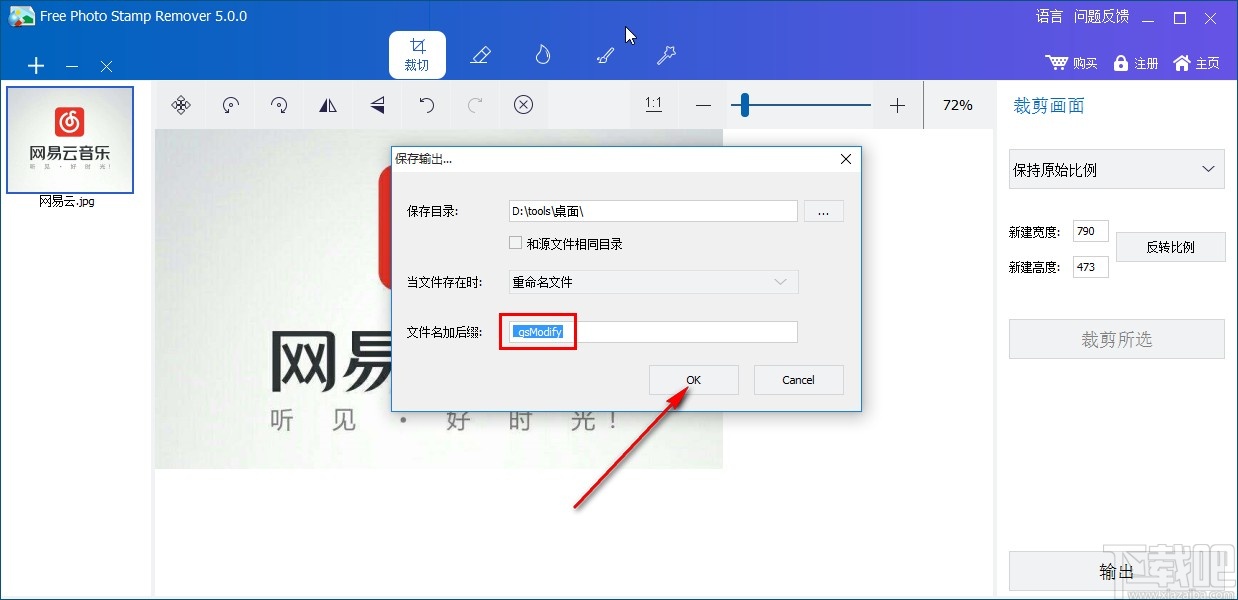Click the browse "..." button for 保存目录
Image resolution: width=1238 pixels, height=600 pixels.
823,211
